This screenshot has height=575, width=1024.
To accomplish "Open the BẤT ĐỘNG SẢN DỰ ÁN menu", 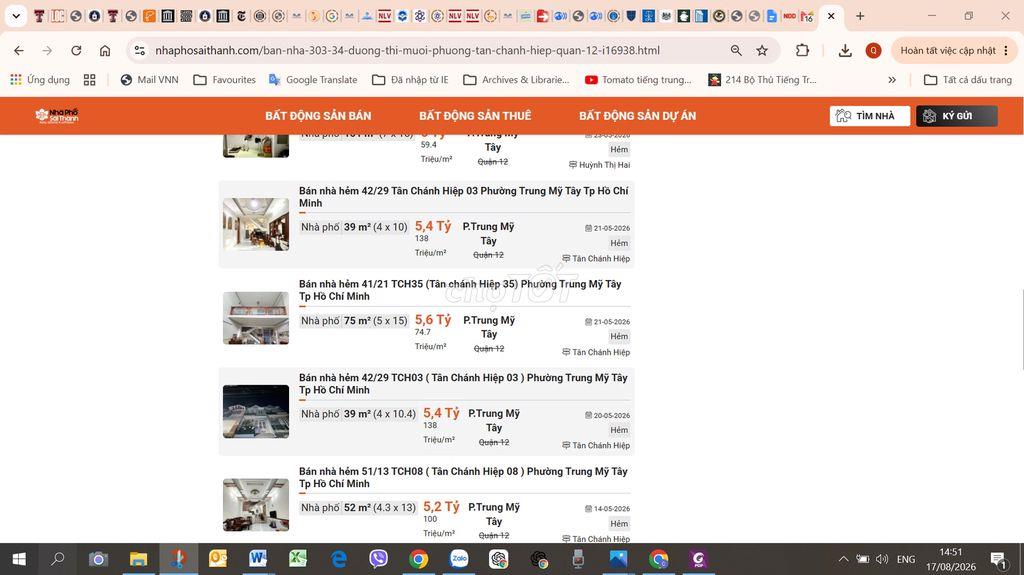I will (x=637, y=116).
